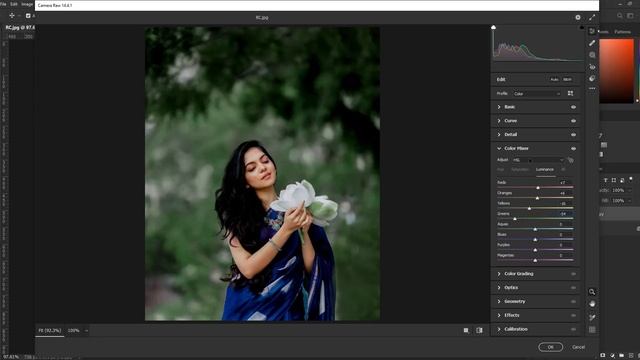Image resolution: width=640 pixels, height=360 pixels.
Task: Switch to the All tab in Color Mixer
Action: tap(563, 169)
